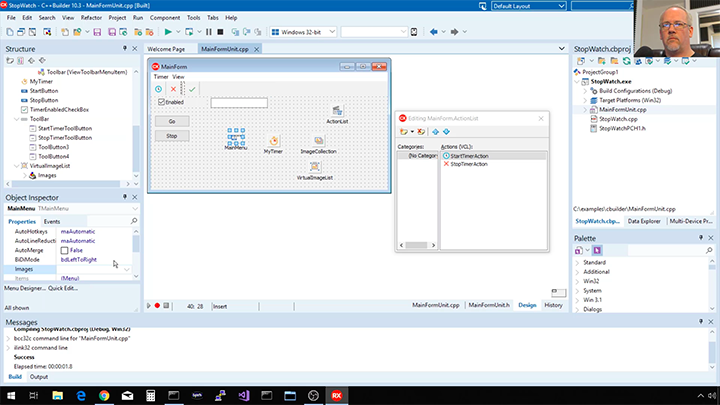Image resolution: width=720 pixels, height=405 pixels.
Task: Click the Stop button on MainForm
Action: pyautogui.click(x=172, y=136)
